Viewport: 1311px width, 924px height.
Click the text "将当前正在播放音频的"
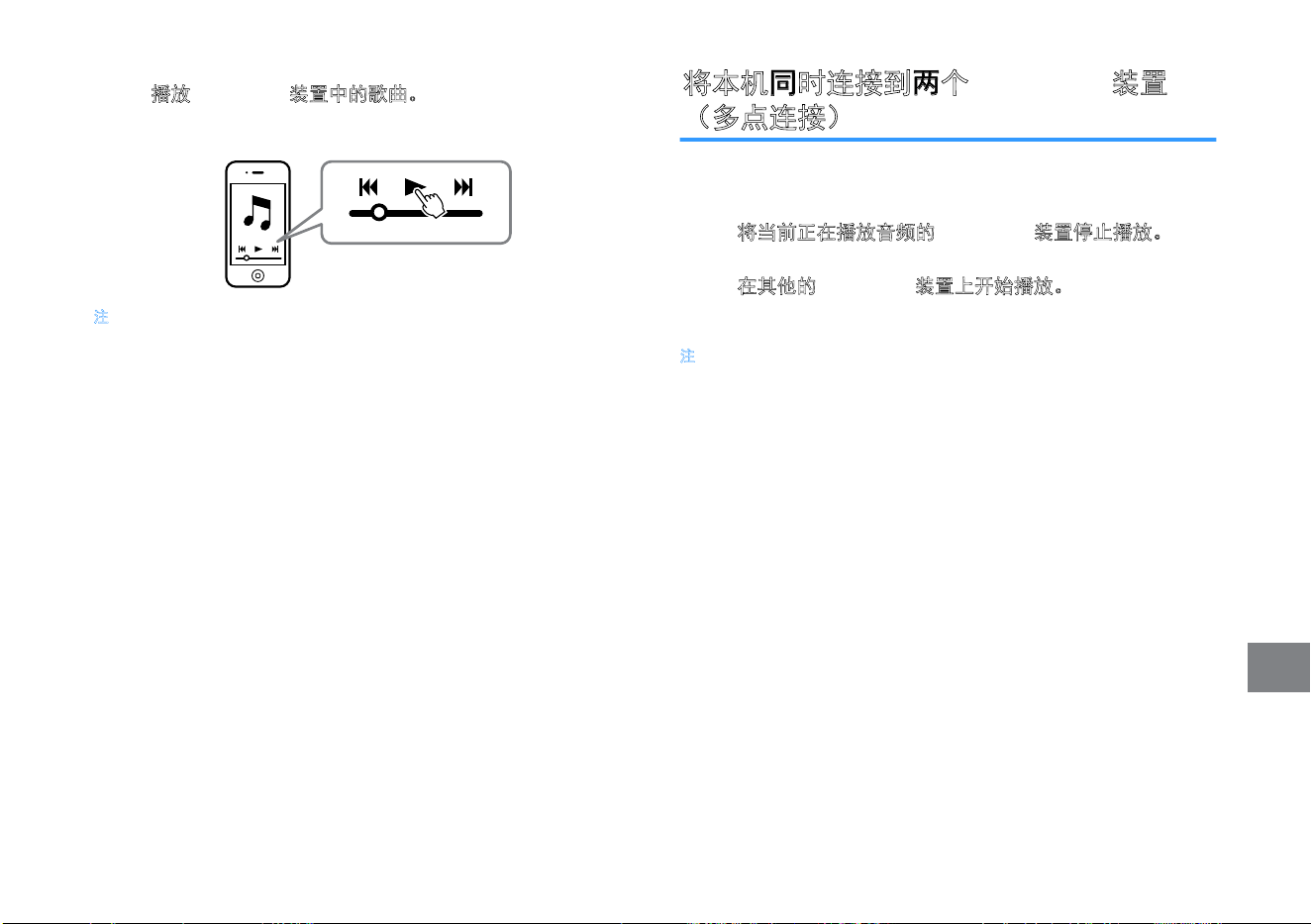pyautogui.click(x=836, y=233)
